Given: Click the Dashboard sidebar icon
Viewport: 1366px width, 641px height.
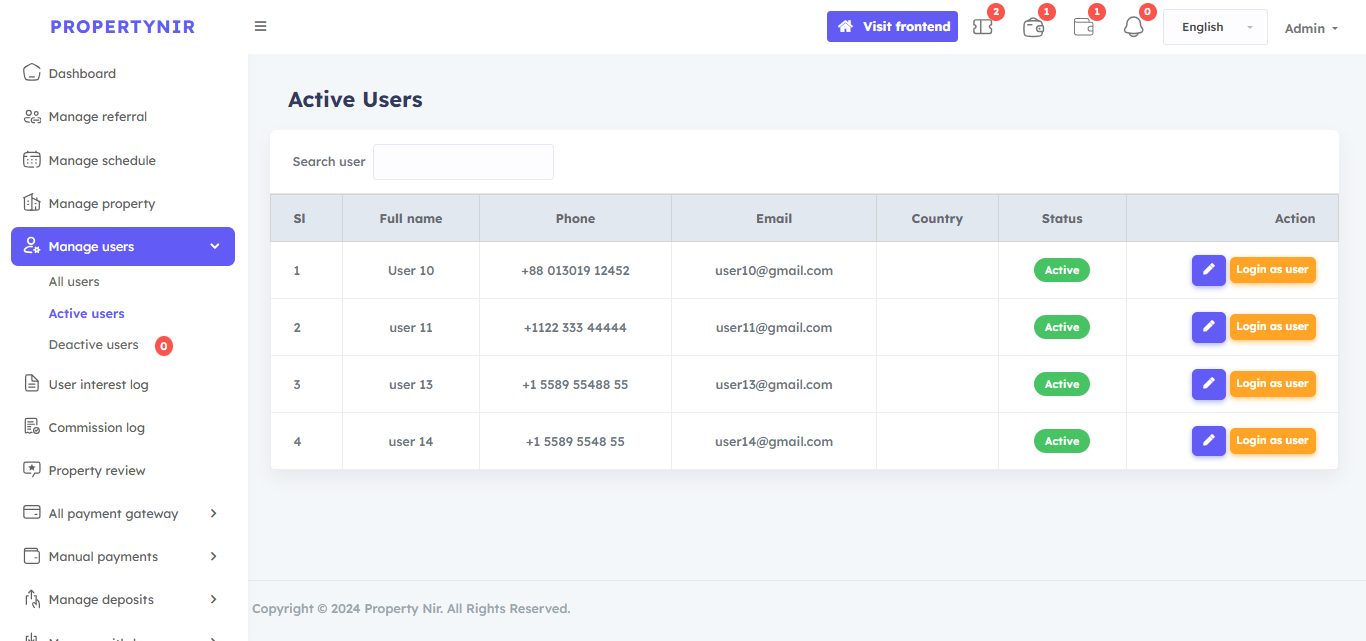Looking at the screenshot, I should 32,73.
